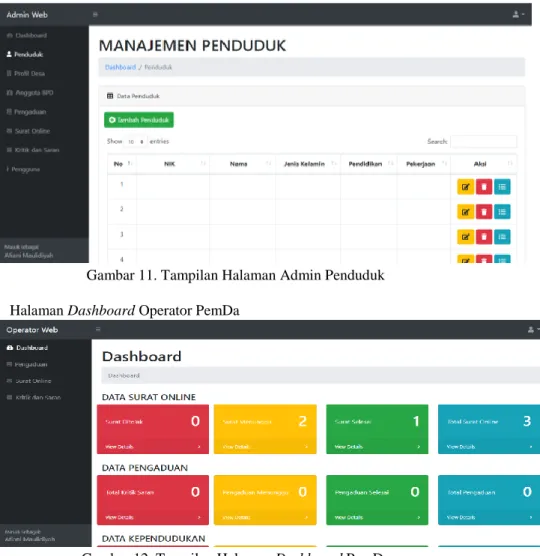This screenshot has height=556, width=540.
Task: Sort table by Aksi column
Action: (483, 164)
